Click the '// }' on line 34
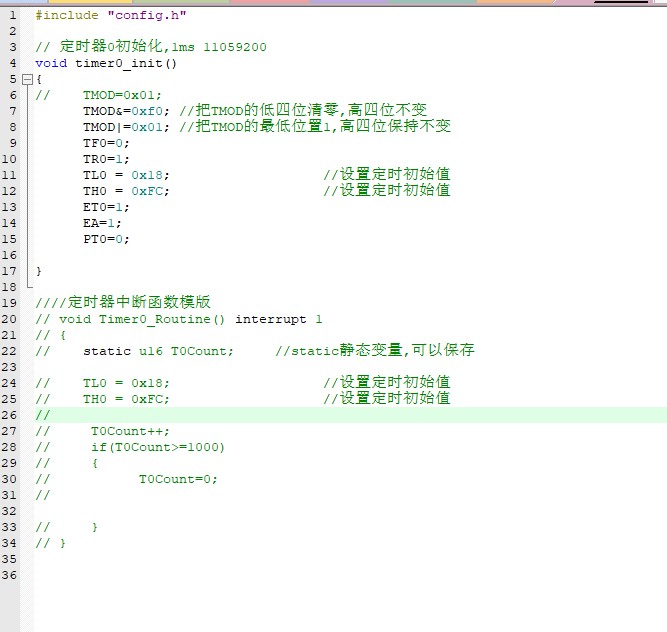 [x=51, y=543]
